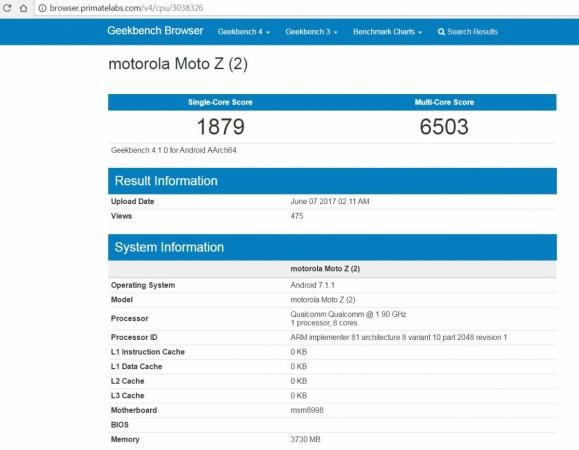Click motorola Moto Z (2) table column header
The width and height of the screenshot is (579, 450).
pyautogui.click(x=325, y=269)
